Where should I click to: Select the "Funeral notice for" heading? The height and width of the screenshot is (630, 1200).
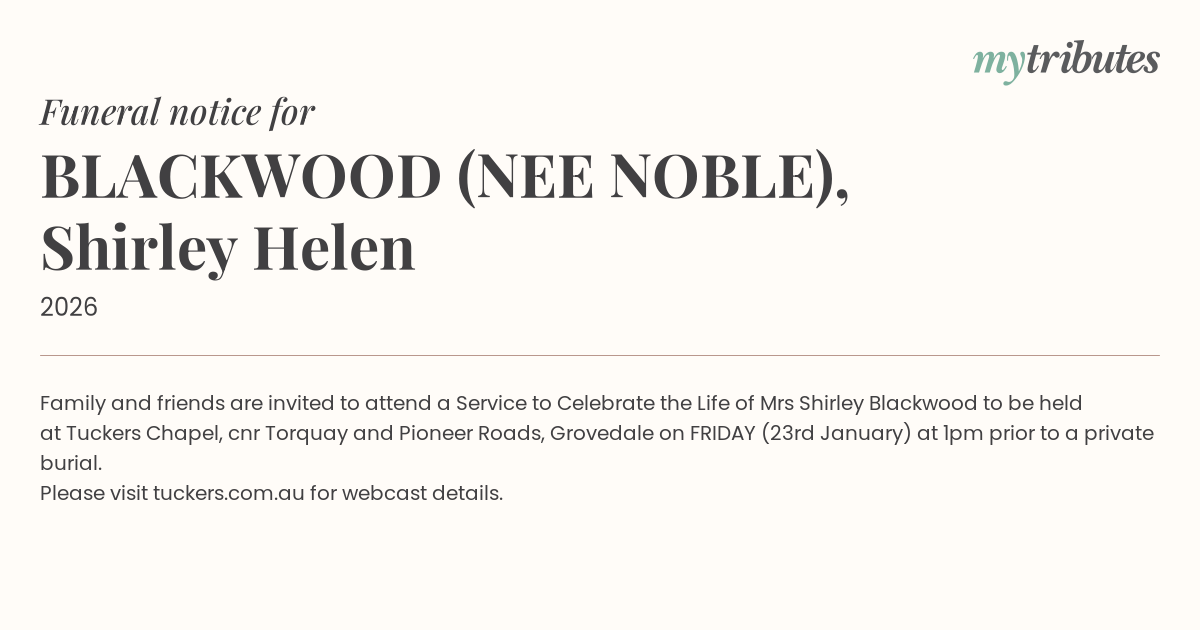point(177,112)
